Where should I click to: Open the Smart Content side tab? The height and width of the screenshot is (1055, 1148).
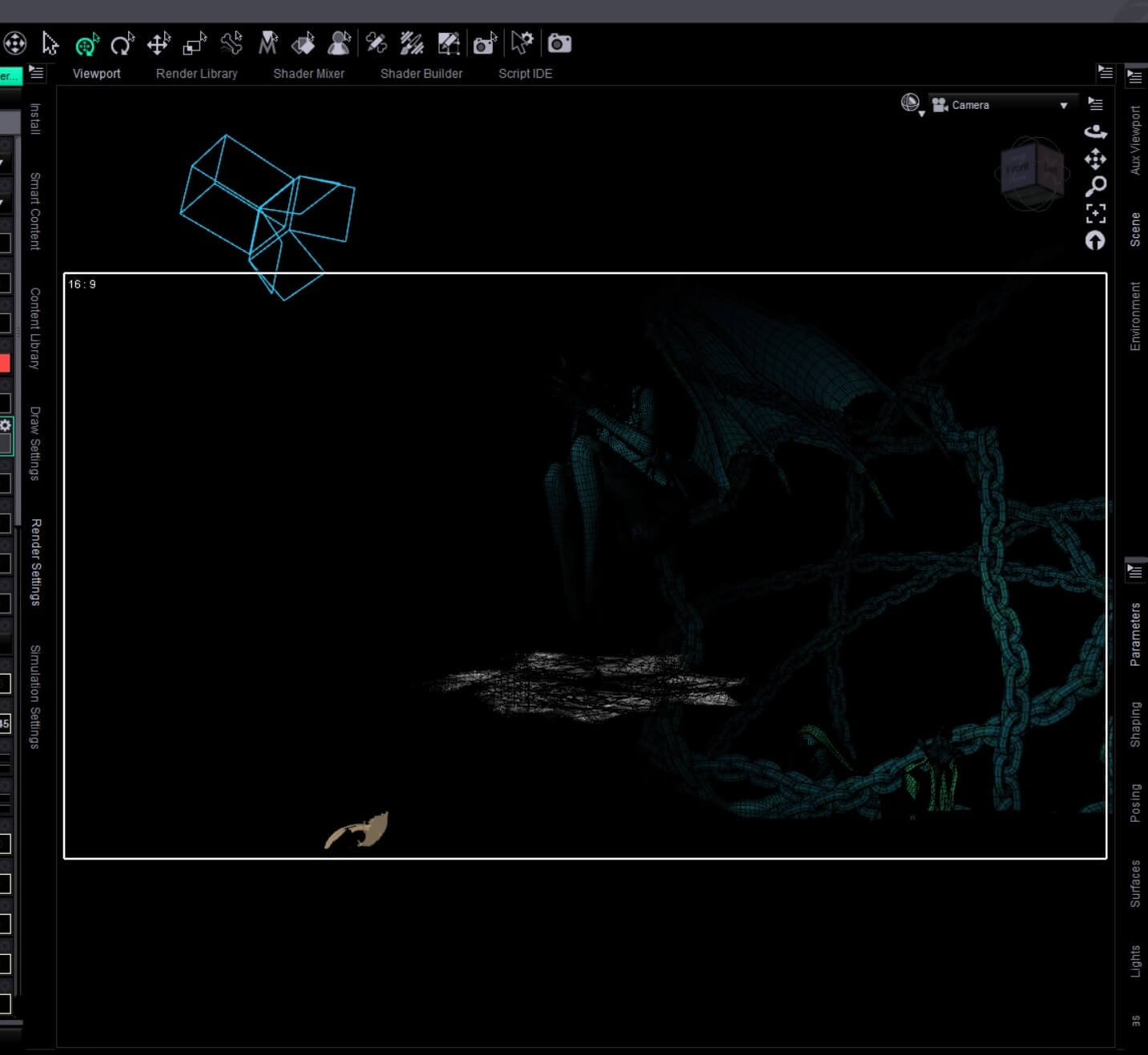pos(35,211)
